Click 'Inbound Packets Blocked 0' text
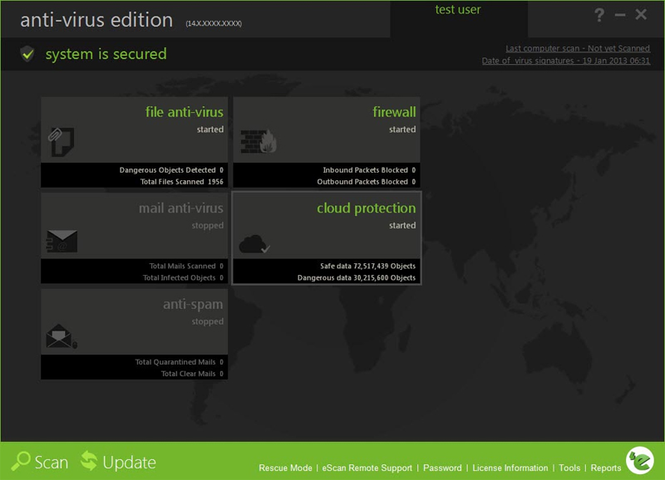 coord(369,170)
